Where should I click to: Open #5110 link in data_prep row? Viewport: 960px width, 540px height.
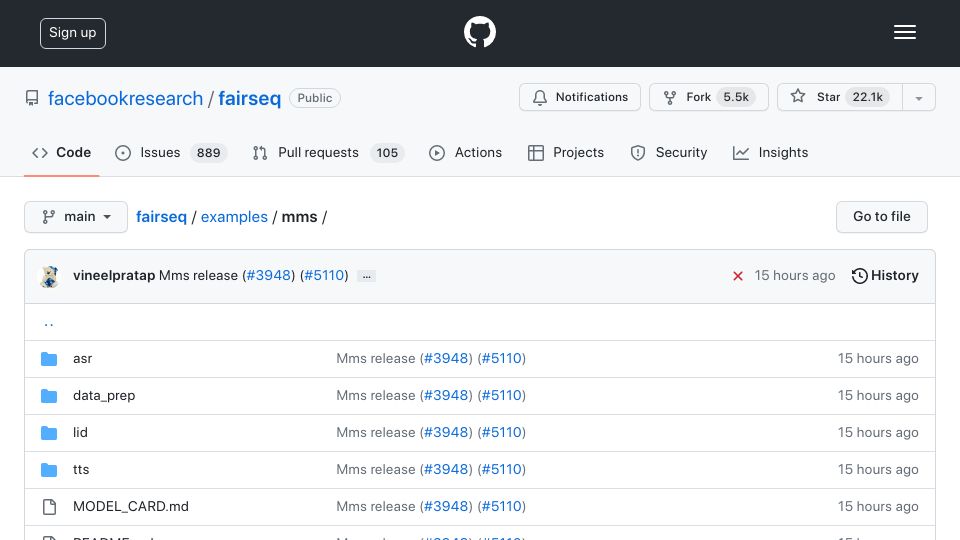[x=501, y=396]
